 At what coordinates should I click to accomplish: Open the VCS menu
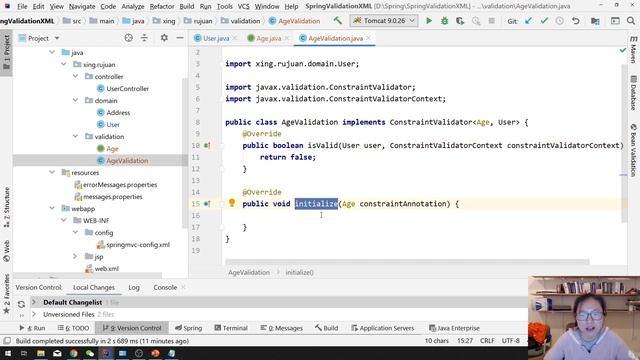(244, 7)
